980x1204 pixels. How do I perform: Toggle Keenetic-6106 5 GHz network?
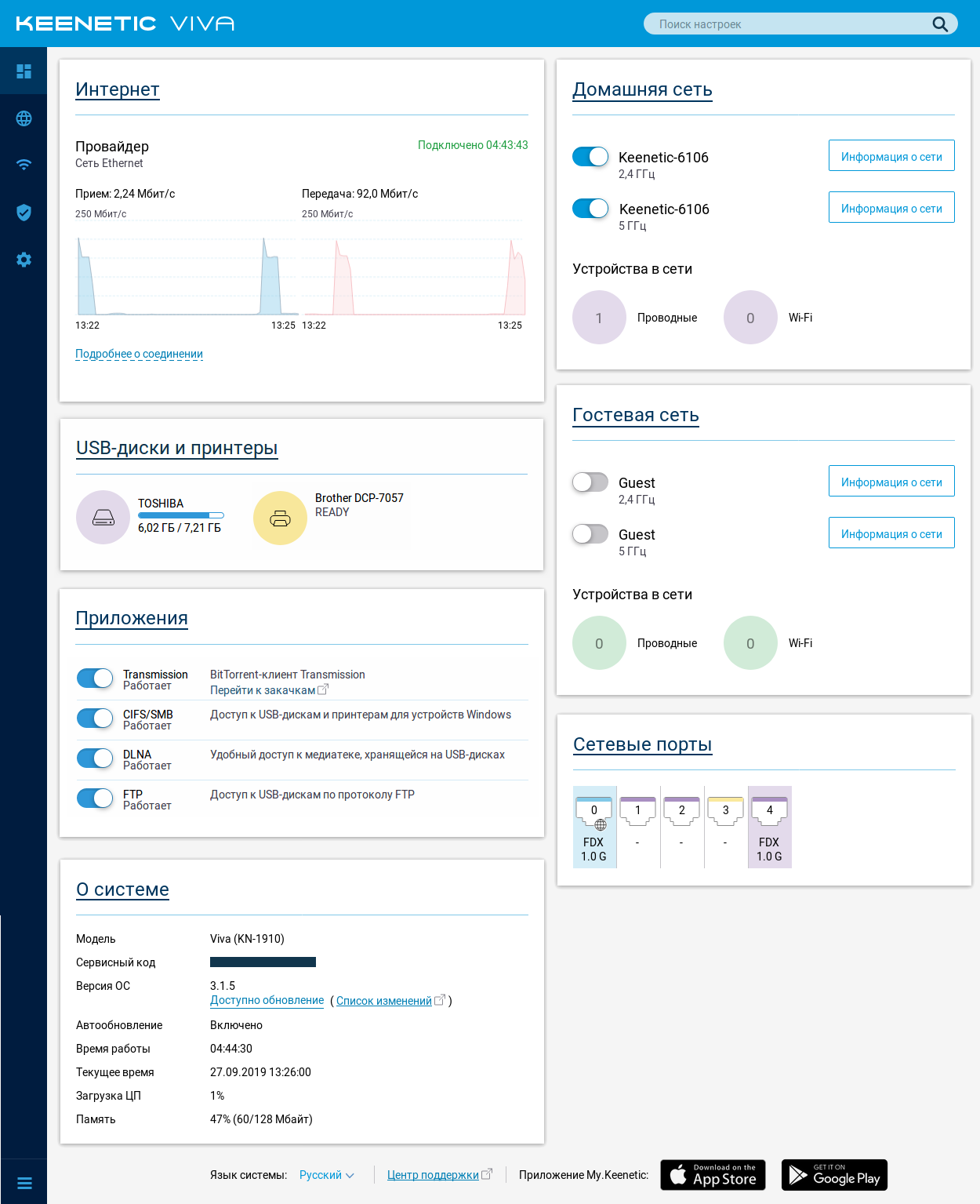coord(590,209)
